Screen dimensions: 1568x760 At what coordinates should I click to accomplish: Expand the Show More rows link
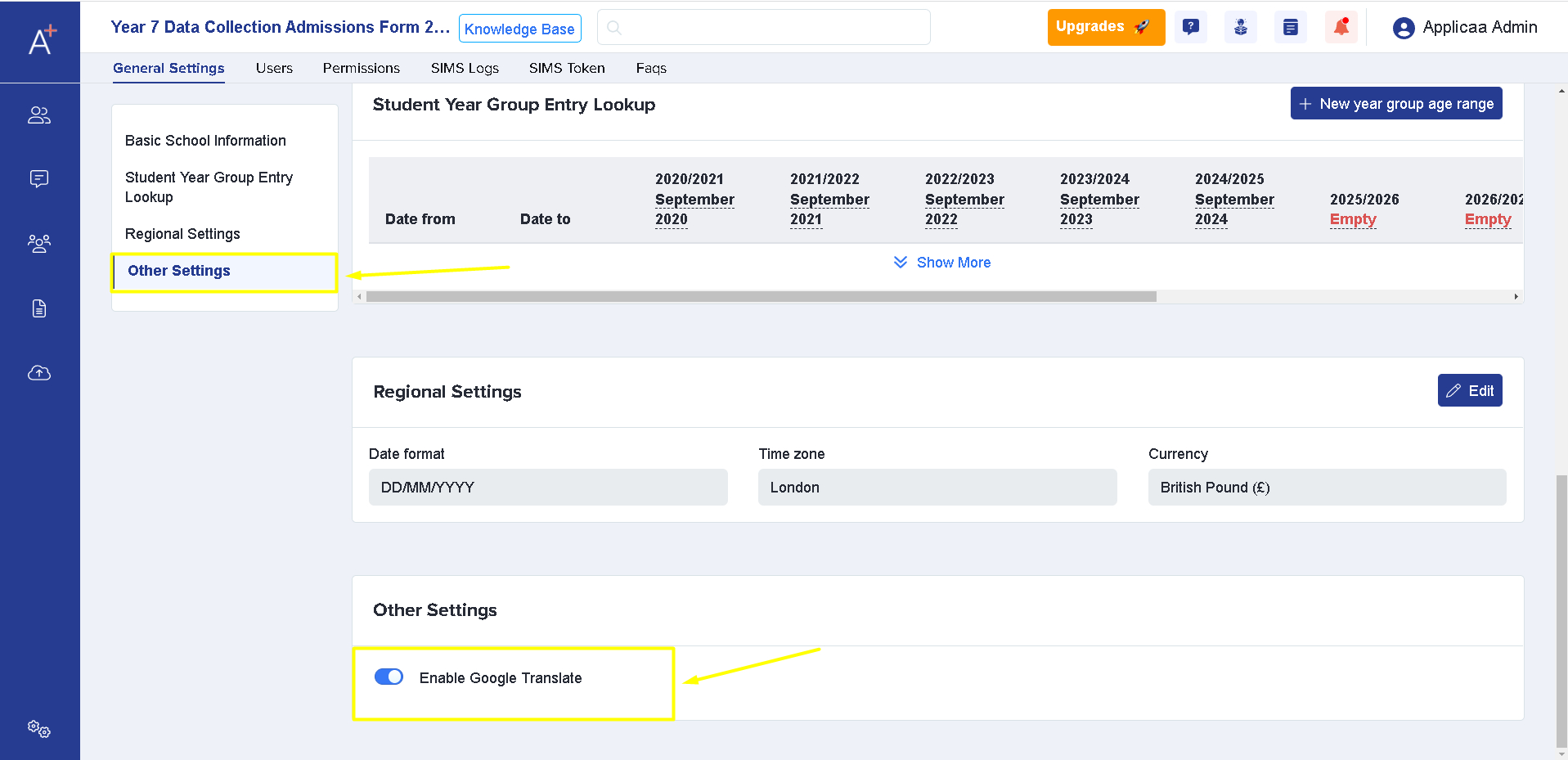click(942, 263)
